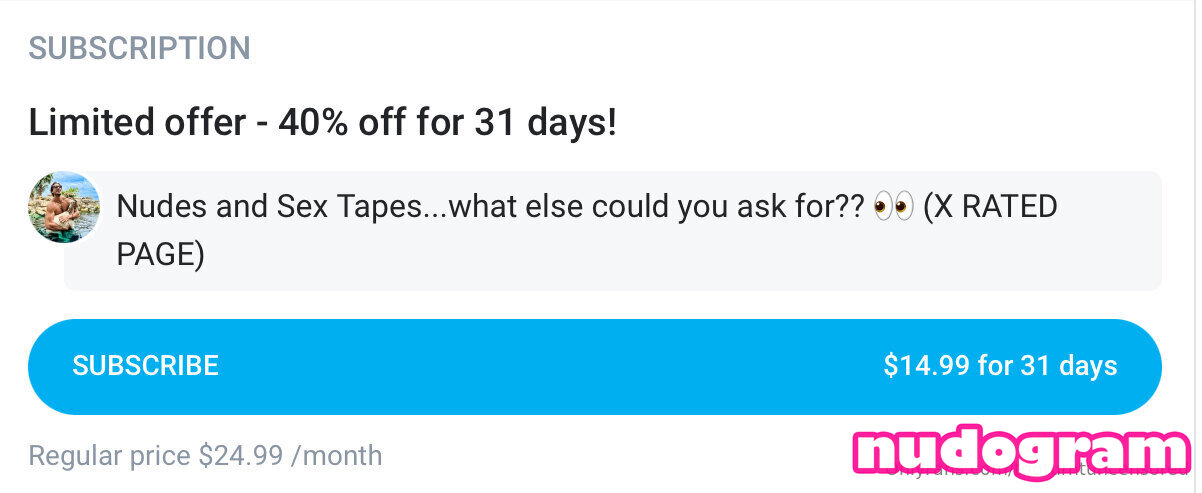Select the SUBSCRIPTION section header
Screen dimensions: 1202x493
[139, 48]
